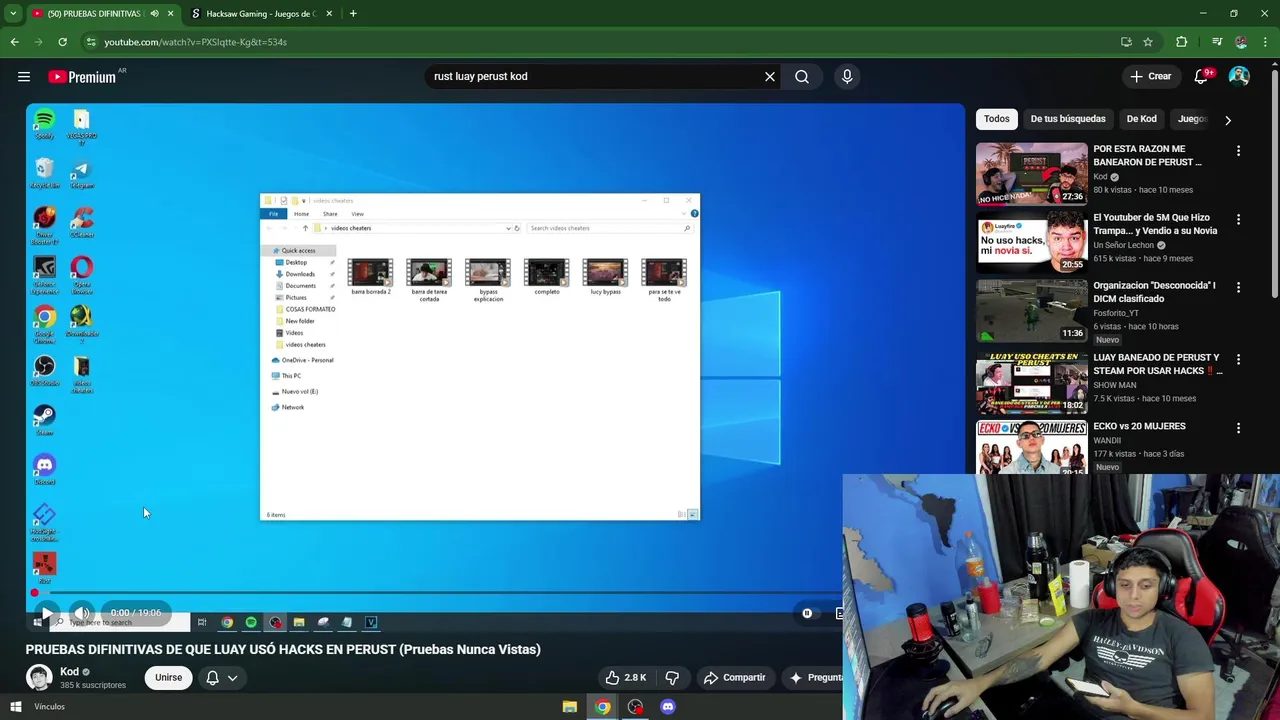
Task: Seek on the video progress bar
Action: pyautogui.click(x=435, y=593)
